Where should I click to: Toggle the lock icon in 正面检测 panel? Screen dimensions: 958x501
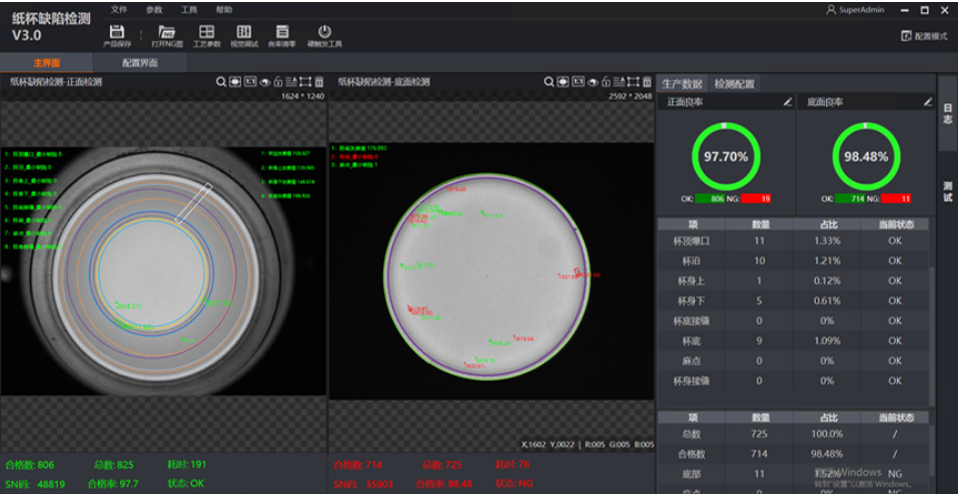[277, 82]
